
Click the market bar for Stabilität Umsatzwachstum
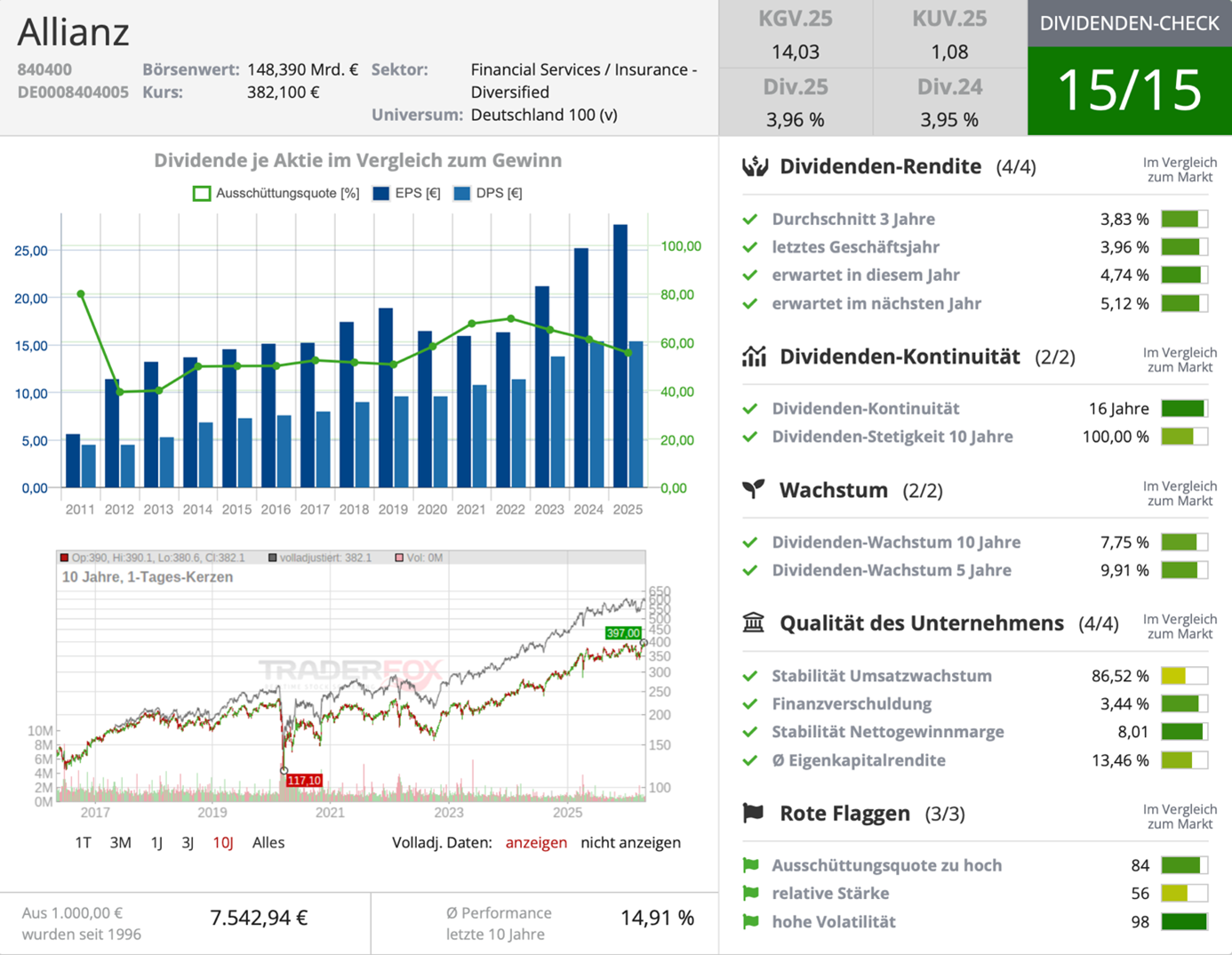click(x=1184, y=676)
